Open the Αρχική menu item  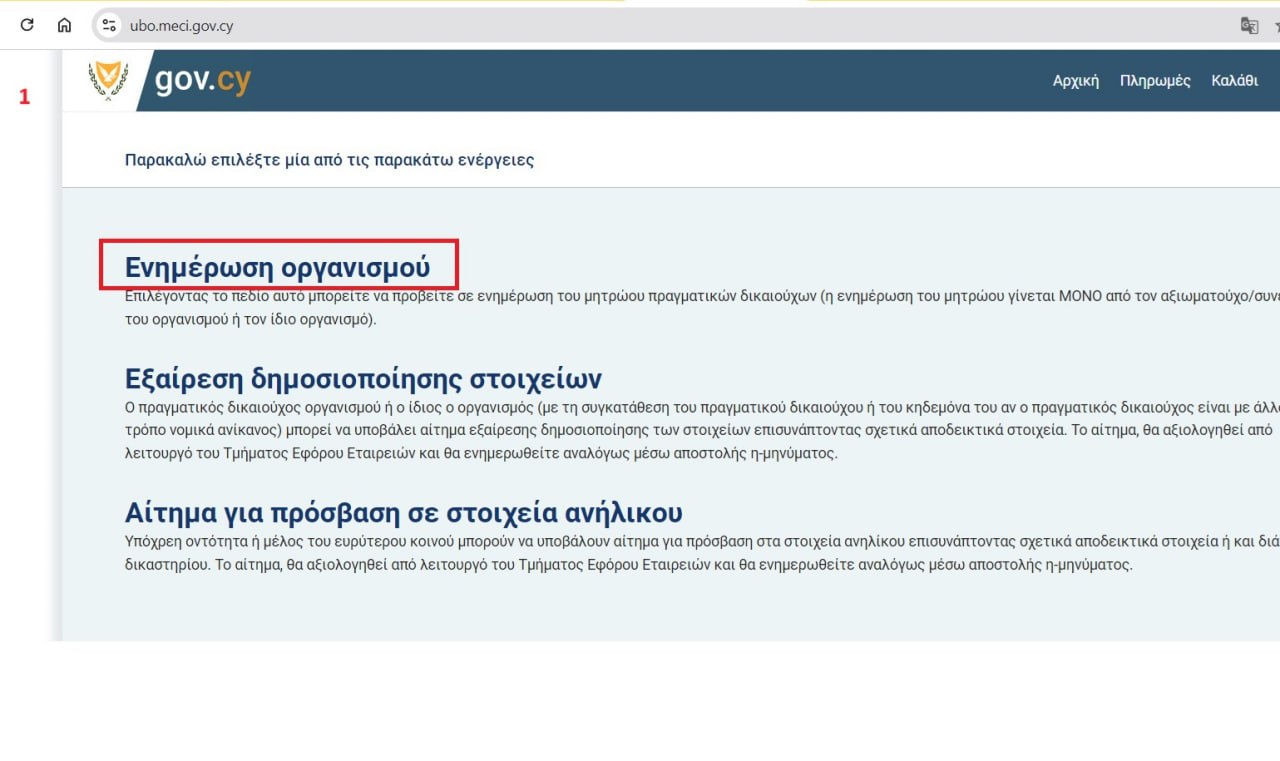1075,81
